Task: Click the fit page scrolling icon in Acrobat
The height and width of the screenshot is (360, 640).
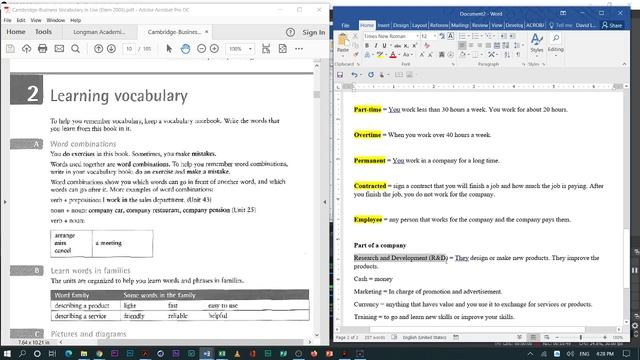Action: (x=266, y=49)
